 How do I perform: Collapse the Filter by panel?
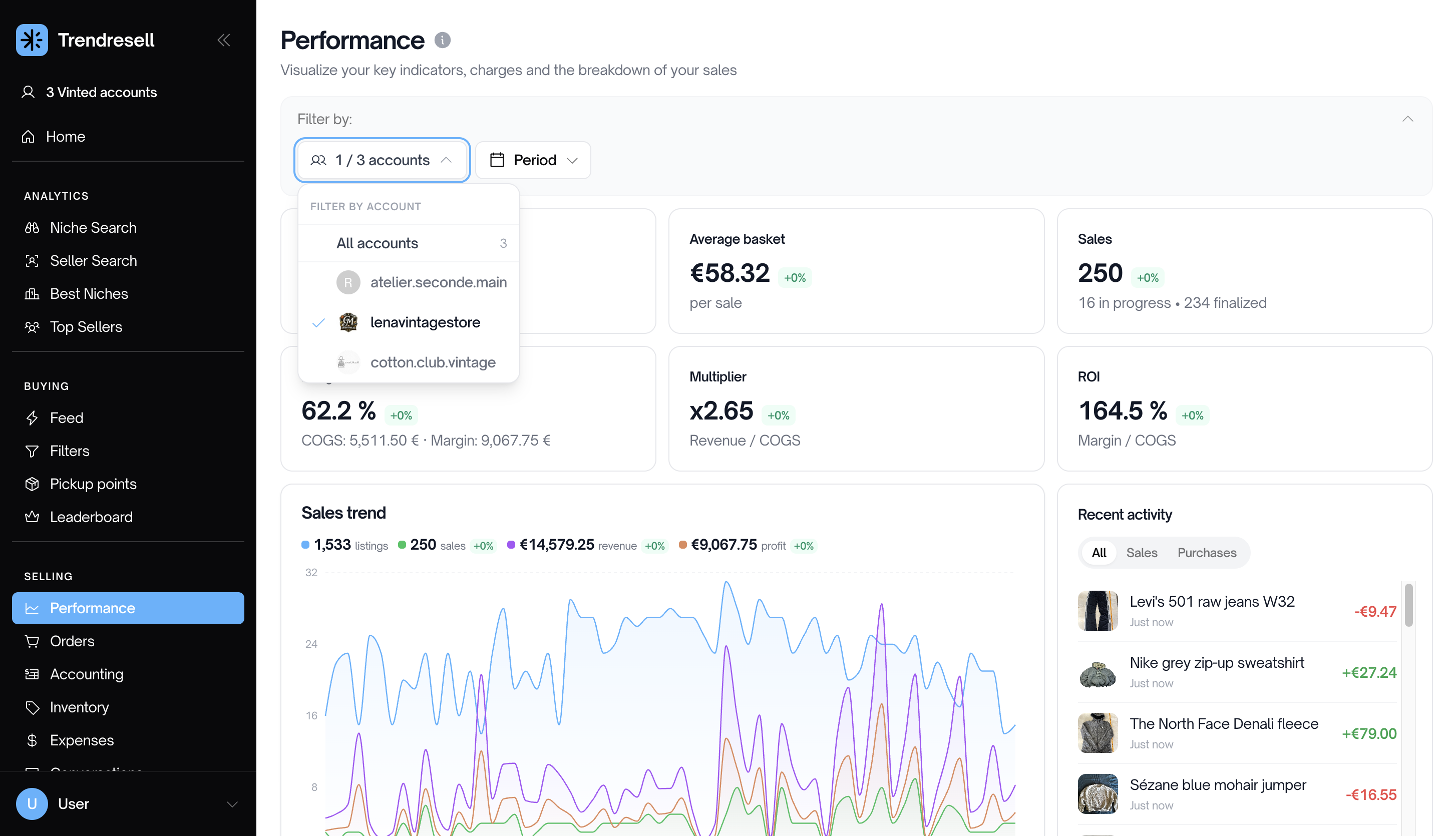point(1408,119)
